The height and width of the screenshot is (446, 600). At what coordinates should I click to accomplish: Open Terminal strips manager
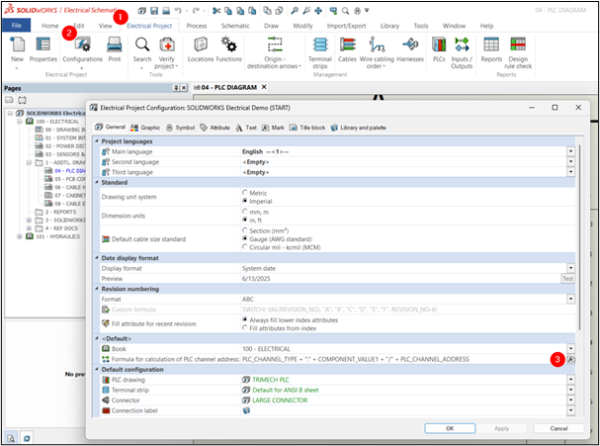[x=320, y=44]
